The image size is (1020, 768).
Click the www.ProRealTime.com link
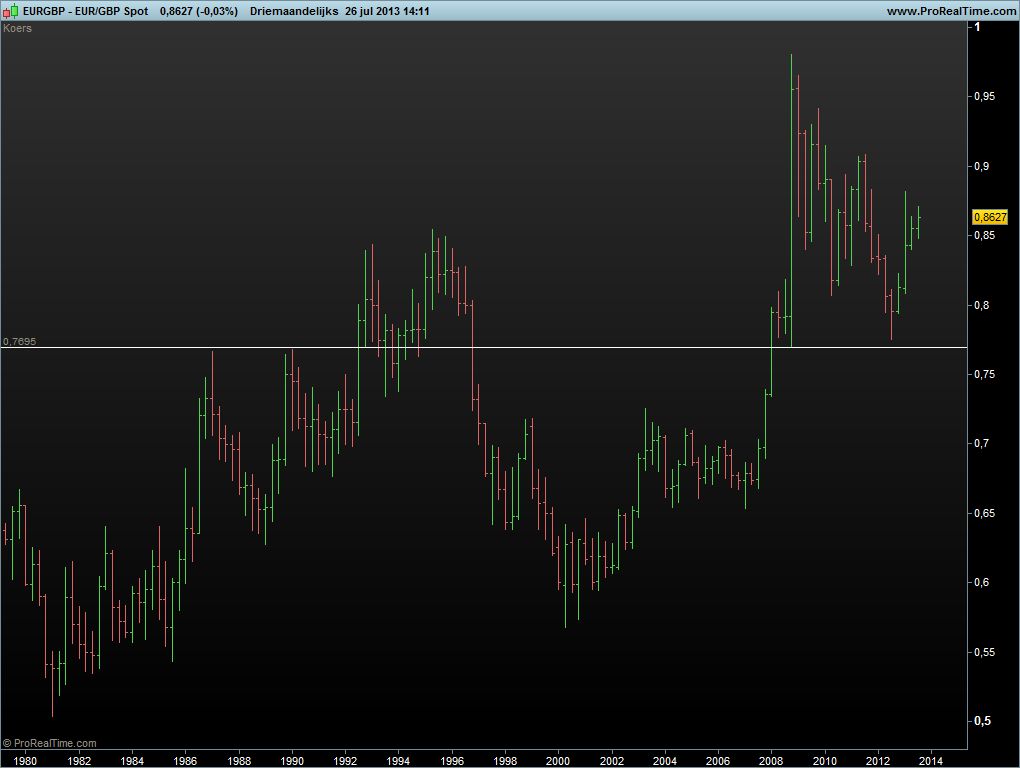pos(949,11)
